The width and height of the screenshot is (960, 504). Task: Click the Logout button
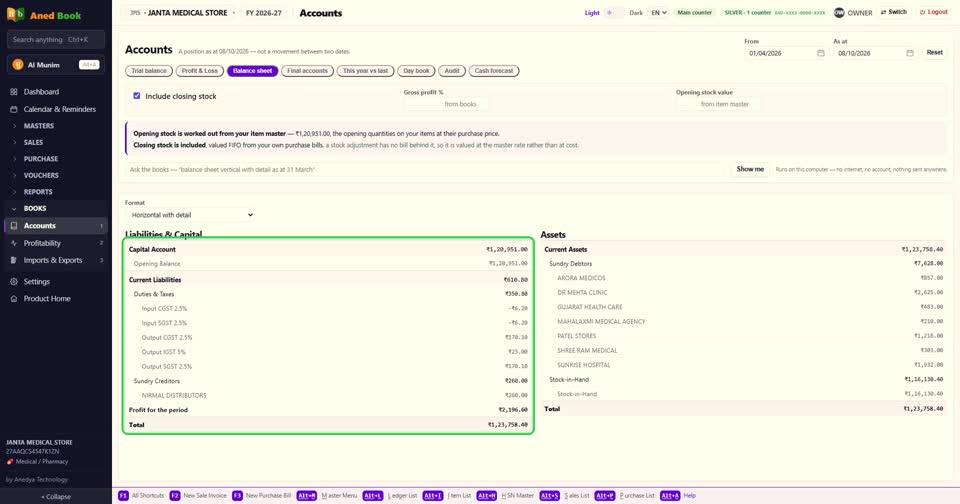(x=934, y=12)
